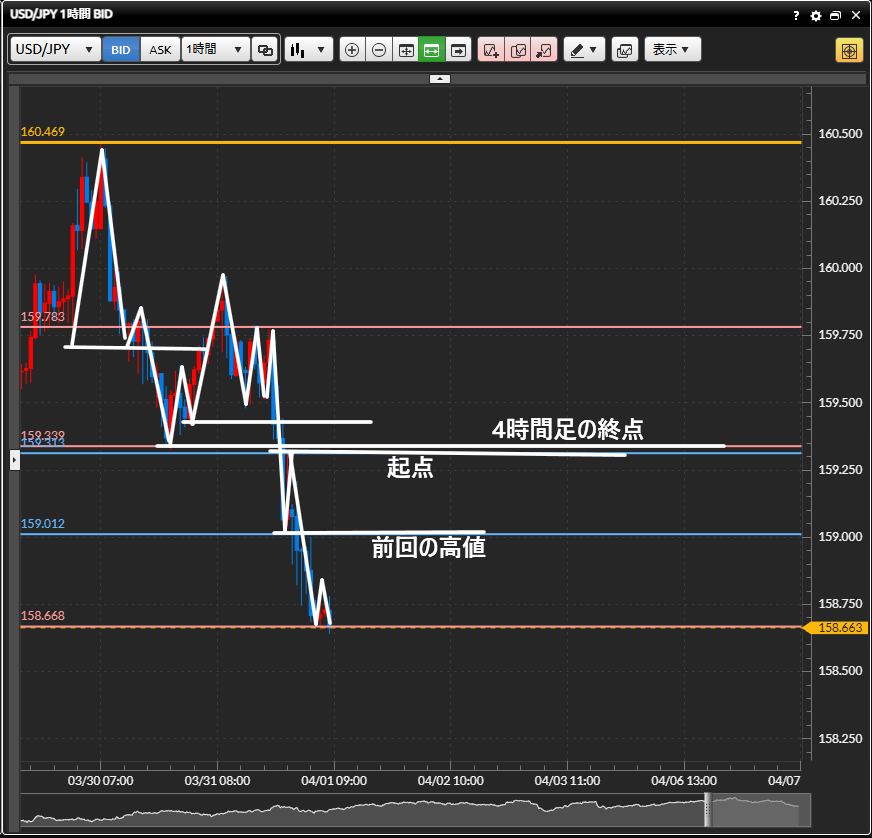The image size is (872, 838).
Task: Open the drawing pen tool dropdown
Action: click(x=584, y=49)
